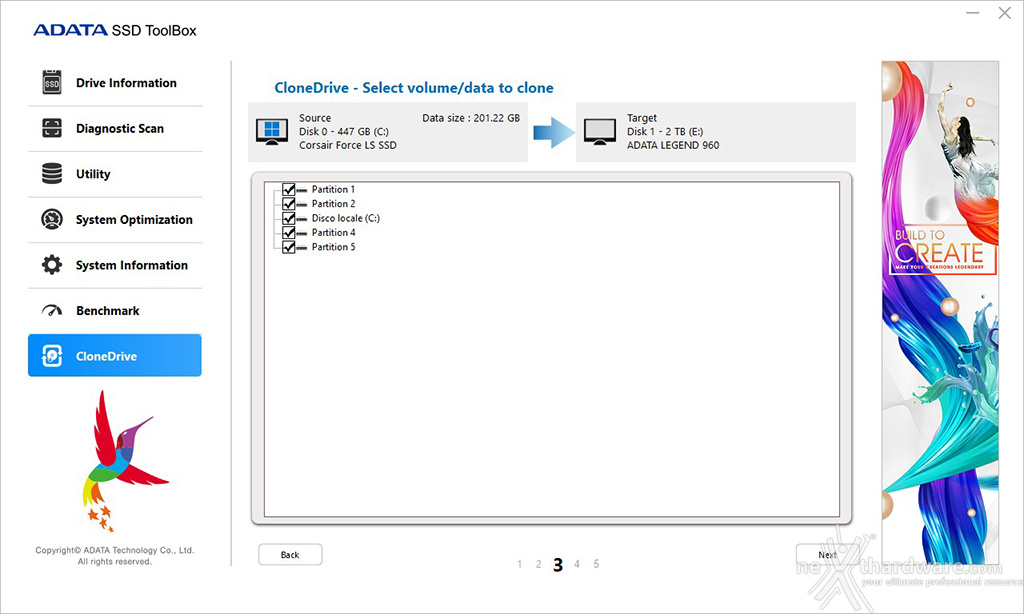Click the System Information gear icon
The width and height of the screenshot is (1024, 614).
(52, 265)
